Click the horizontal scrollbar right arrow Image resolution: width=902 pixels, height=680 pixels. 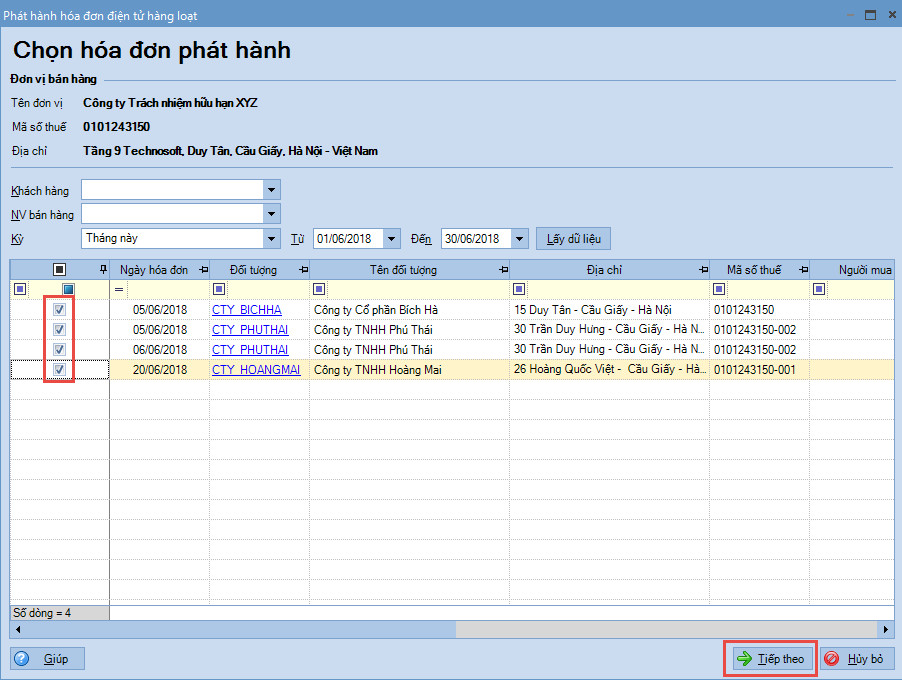(x=886, y=629)
